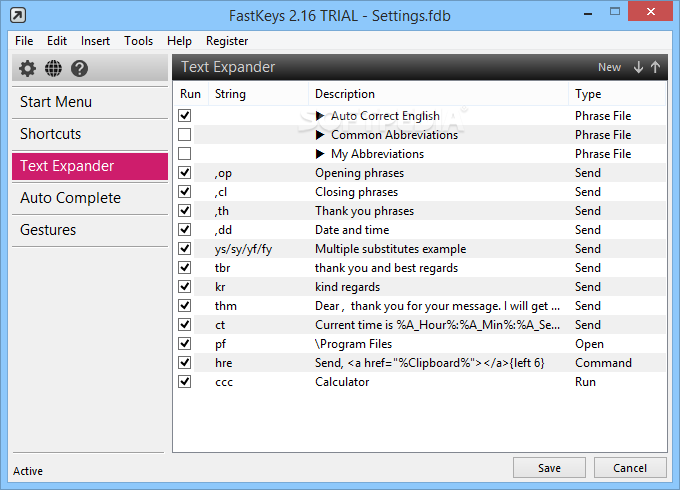Open the Insert menu
Viewport: 680px width, 490px height.
tap(95, 41)
